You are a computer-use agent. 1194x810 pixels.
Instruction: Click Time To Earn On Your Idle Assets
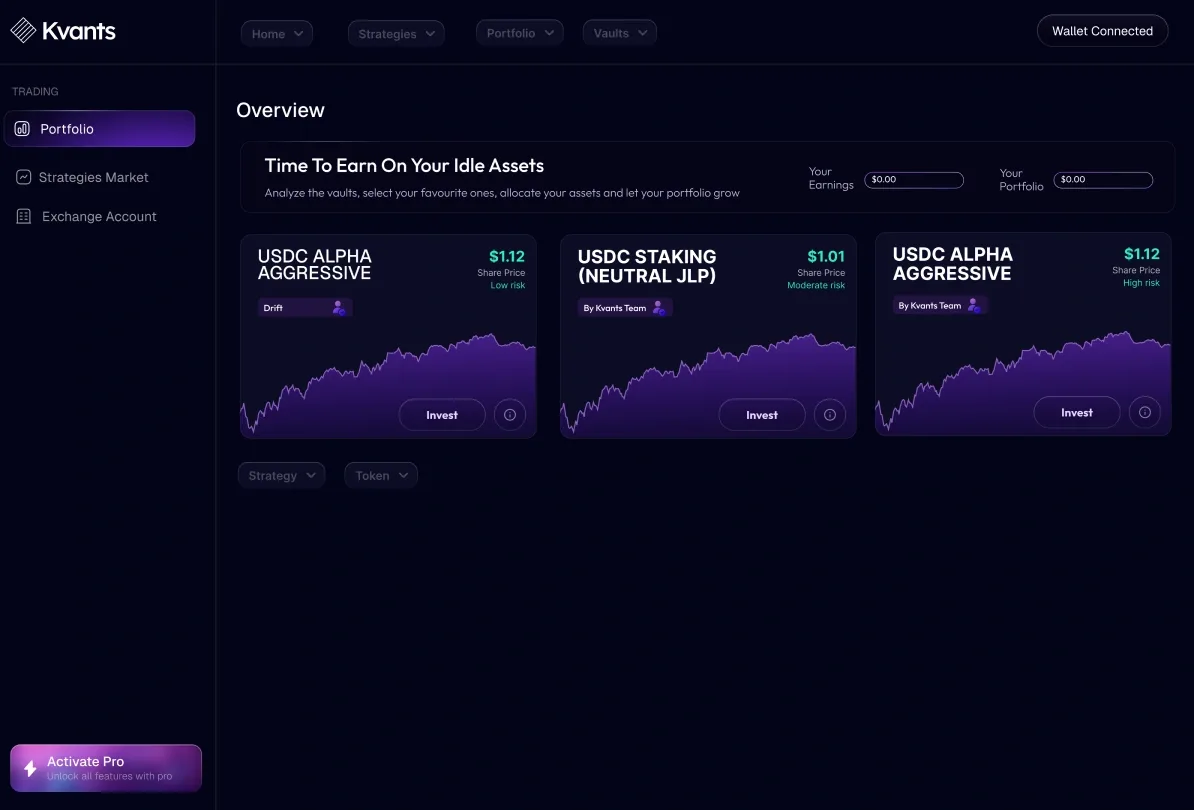click(x=404, y=166)
